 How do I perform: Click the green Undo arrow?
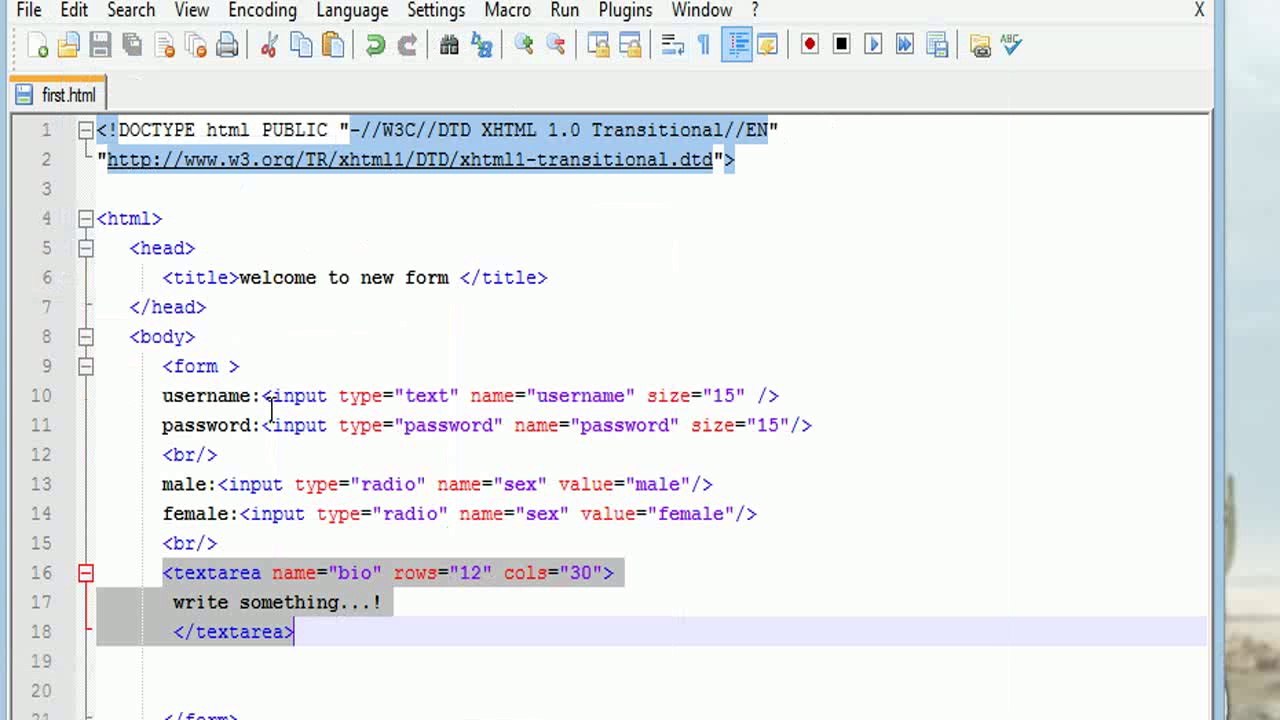(375, 45)
